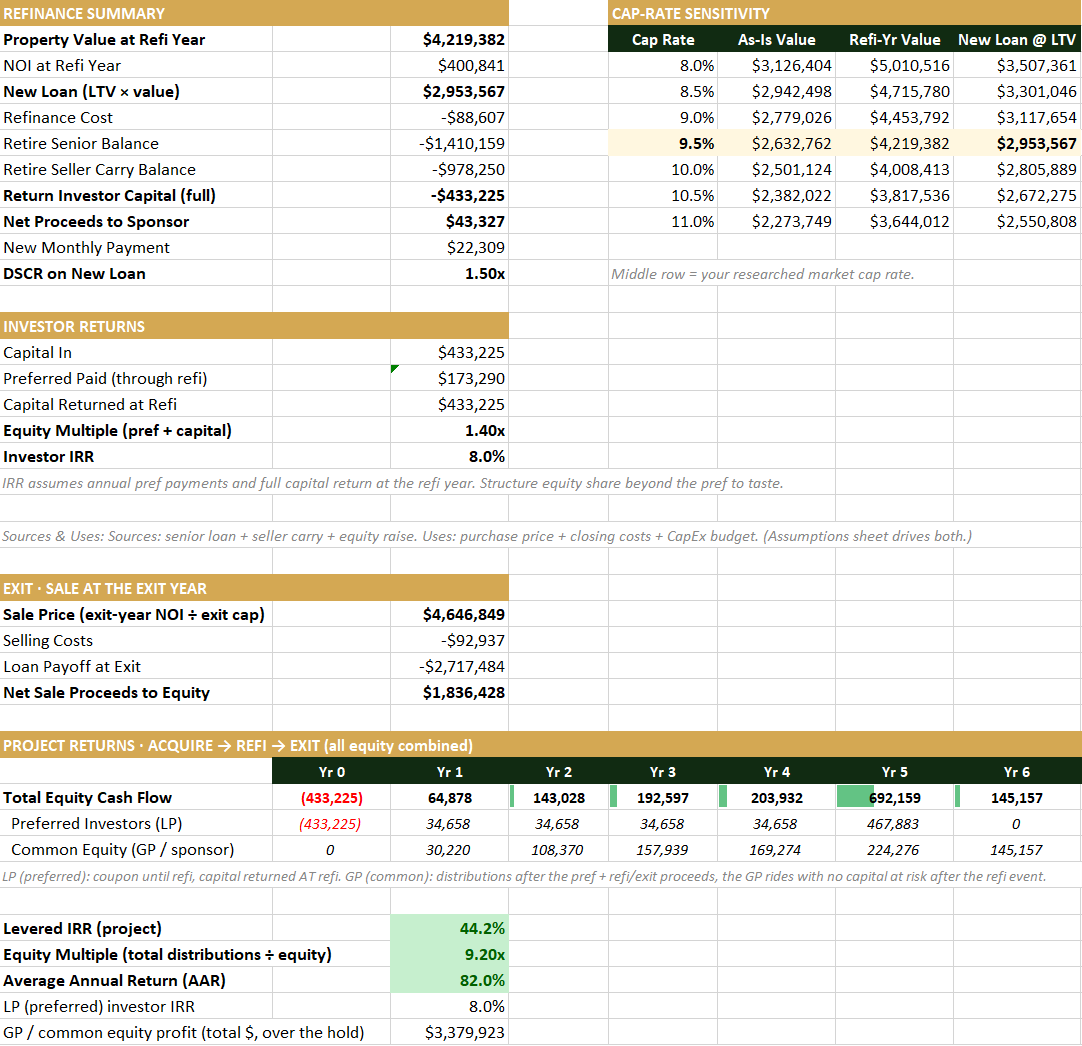Select Yr 5 cash flow cell 692,159 with data bar

point(894,798)
